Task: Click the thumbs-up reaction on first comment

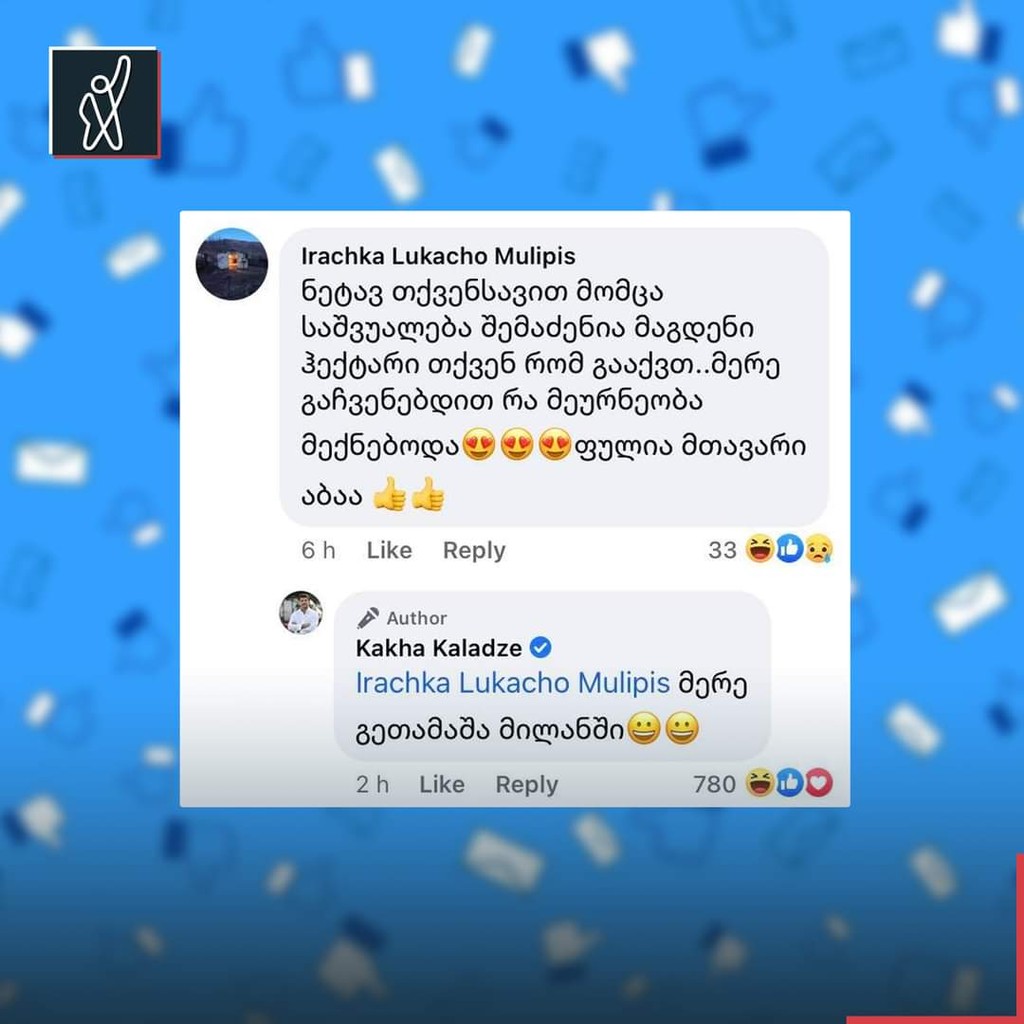Action: (x=789, y=549)
